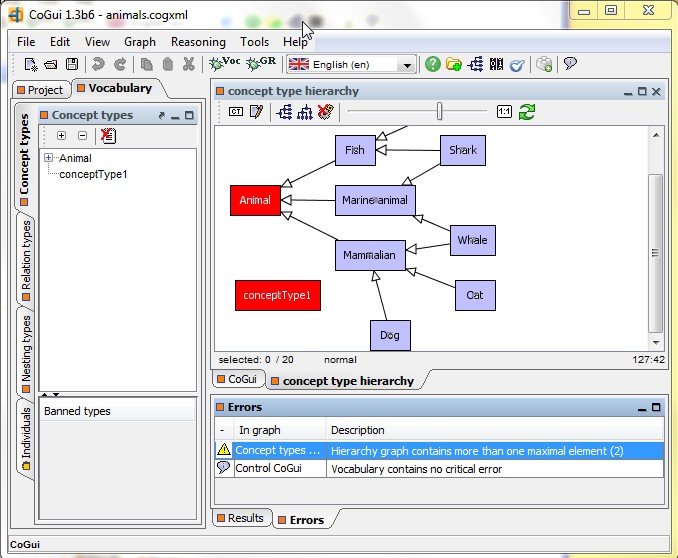Image resolution: width=678 pixels, height=558 pixels.
Task: Maximize the concept type hierarchy panel
Action: 642,91
